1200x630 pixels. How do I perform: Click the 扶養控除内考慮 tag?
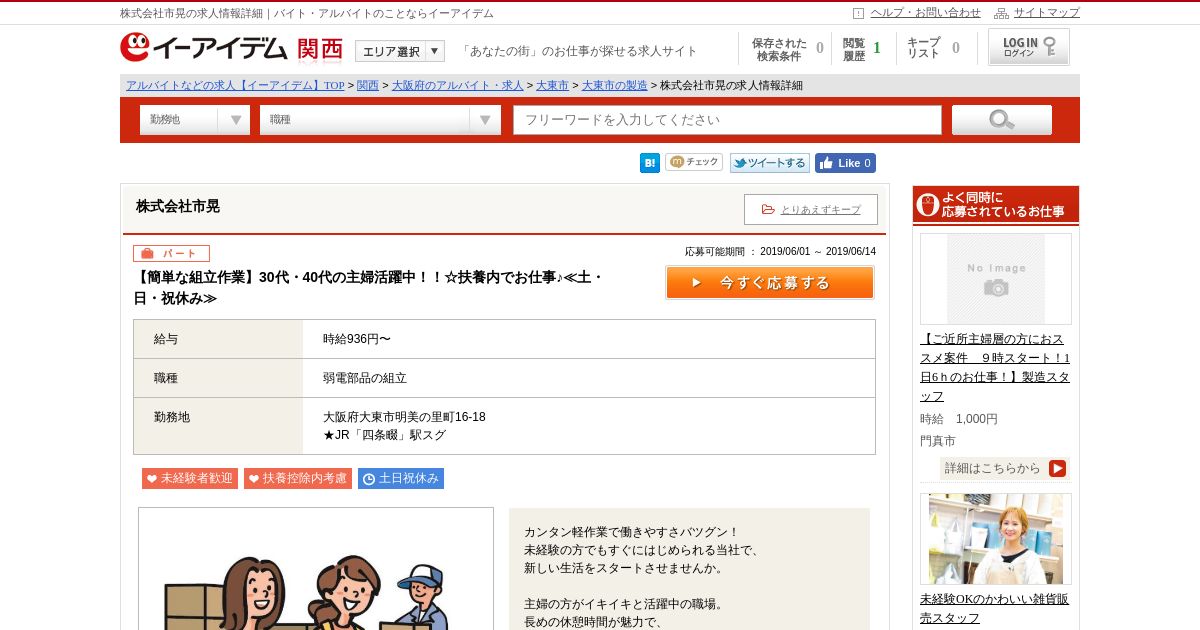(298, 479)
